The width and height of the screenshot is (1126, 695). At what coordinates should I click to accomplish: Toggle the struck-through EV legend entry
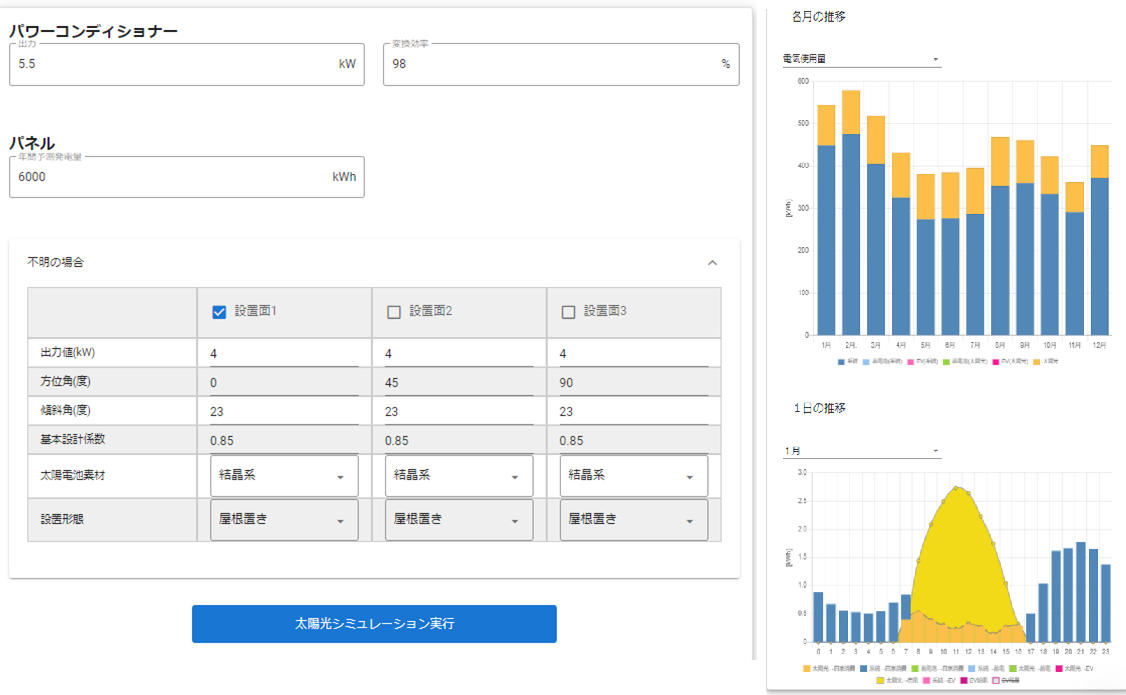(1006, 680)
